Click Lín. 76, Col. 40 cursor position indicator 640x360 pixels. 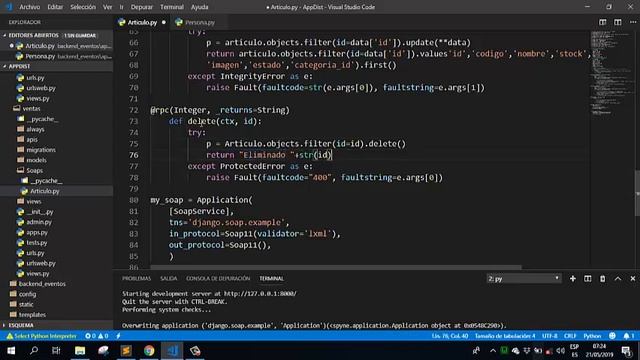click(x=449, y=336)
